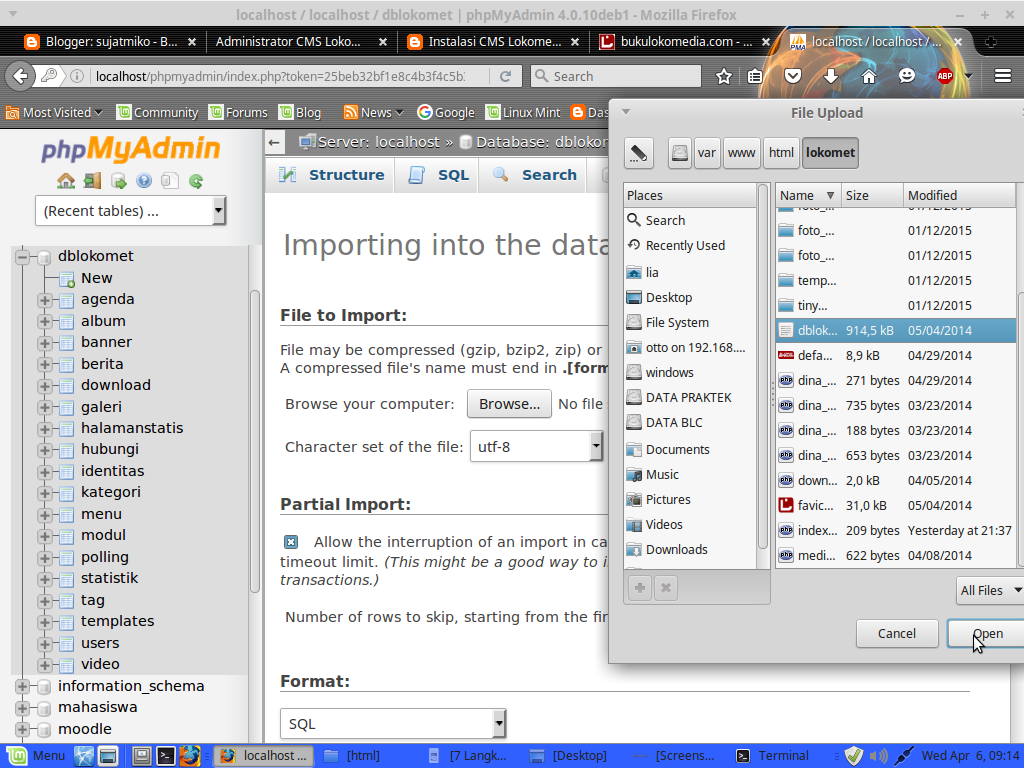Collapse the dblokomet database tree
This screenshot has height=768, width=1024.
[22, 257]
